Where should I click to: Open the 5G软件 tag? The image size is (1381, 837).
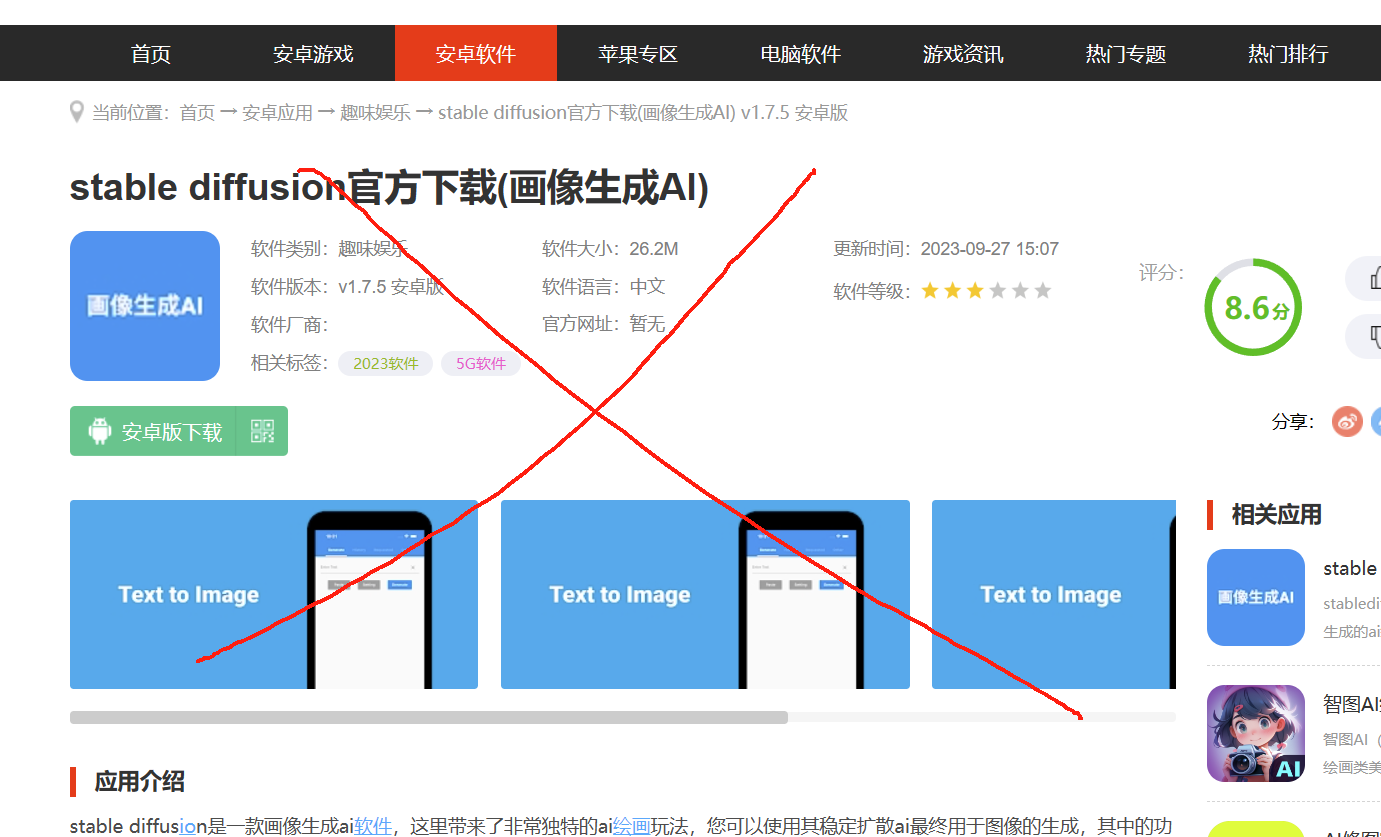[x=481, y=364]
